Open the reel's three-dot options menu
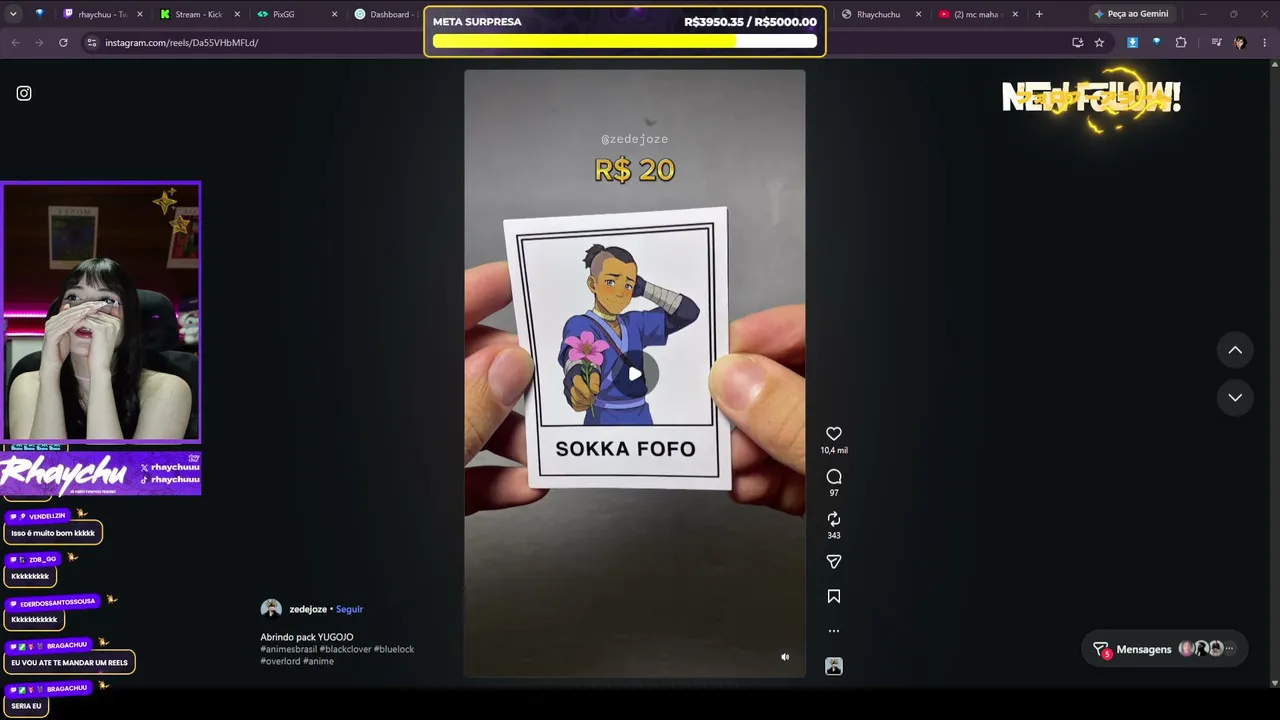 (834, 631)
